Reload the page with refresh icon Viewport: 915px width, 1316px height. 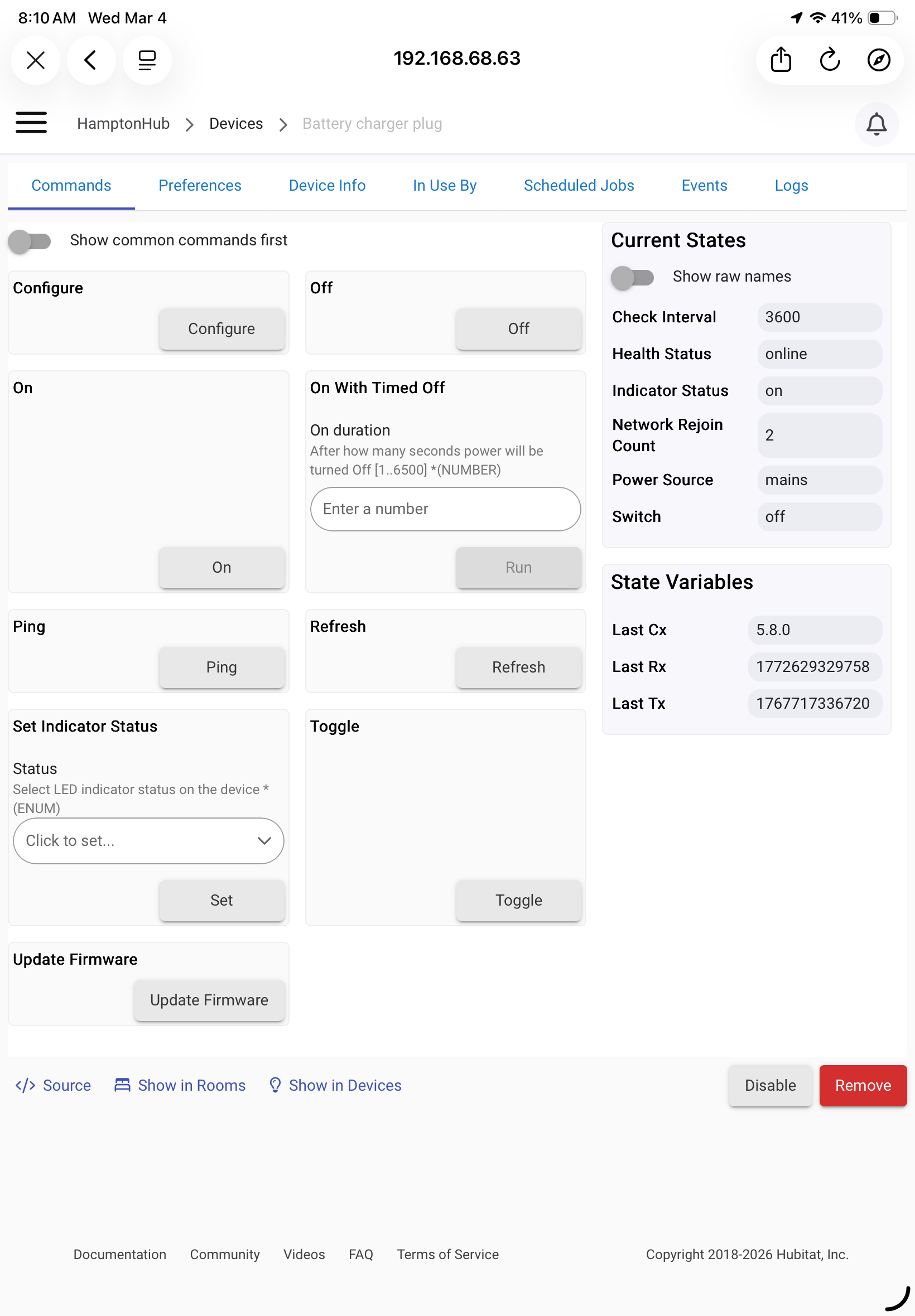(x=829, y=60)
